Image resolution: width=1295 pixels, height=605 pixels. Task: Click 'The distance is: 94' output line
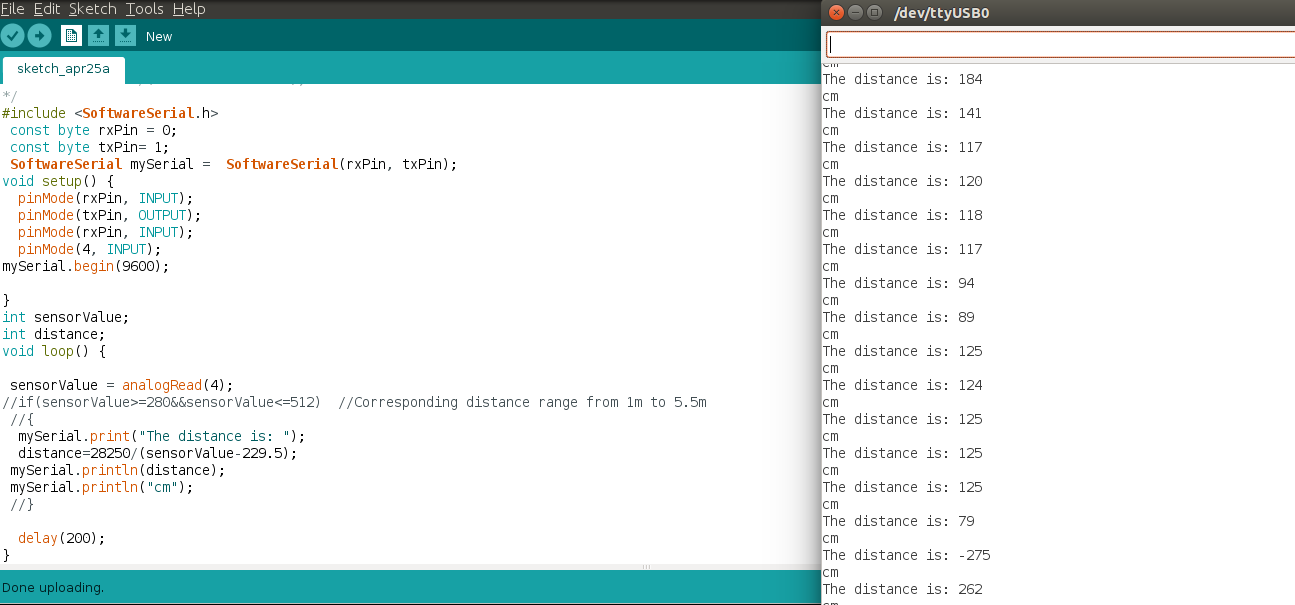898,283
